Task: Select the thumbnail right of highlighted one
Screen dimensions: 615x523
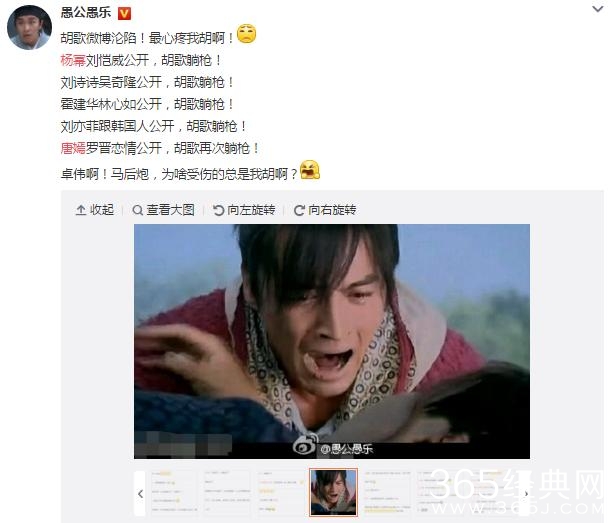Action: tap(387, 492)
